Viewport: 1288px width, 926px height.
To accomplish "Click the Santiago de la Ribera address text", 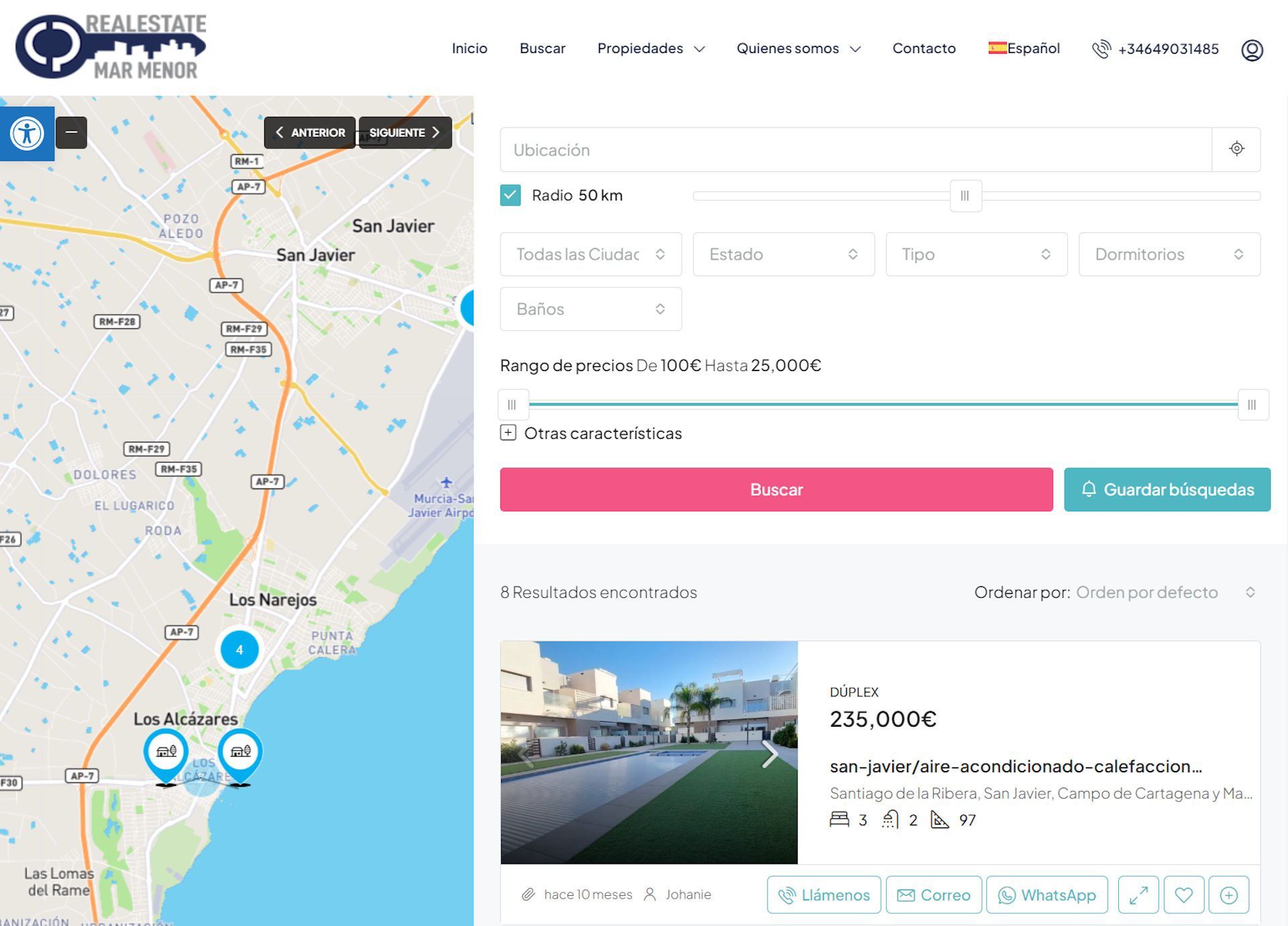I will tap(1040, 793).
